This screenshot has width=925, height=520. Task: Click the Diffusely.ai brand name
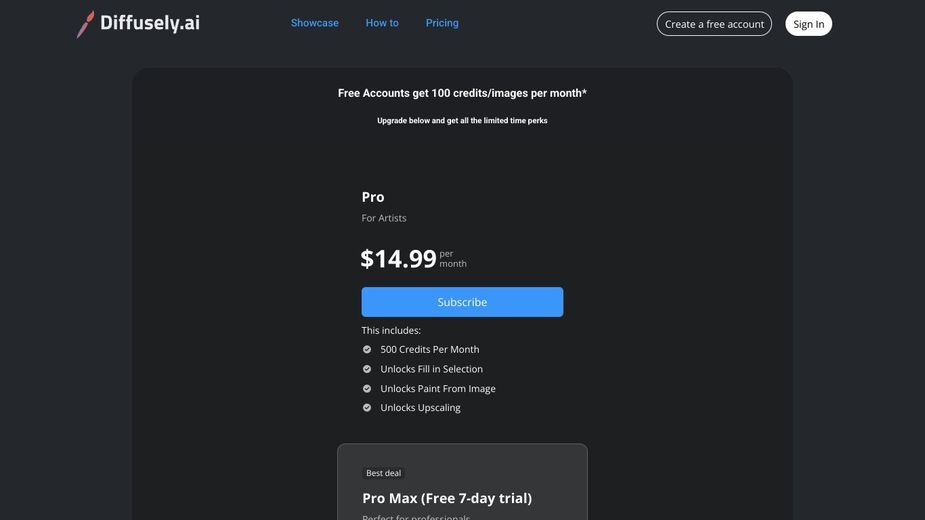(x=150, y=22)
